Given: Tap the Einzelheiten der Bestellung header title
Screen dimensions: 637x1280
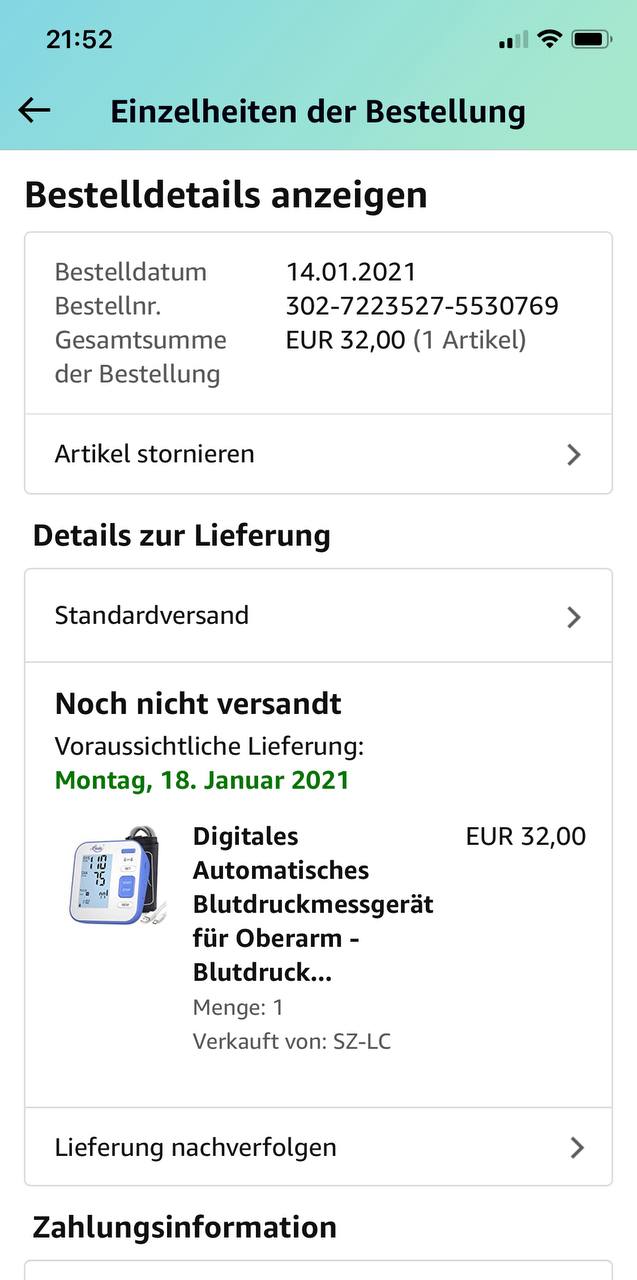Looking at the screenshot, I should (x=318, y=111).
